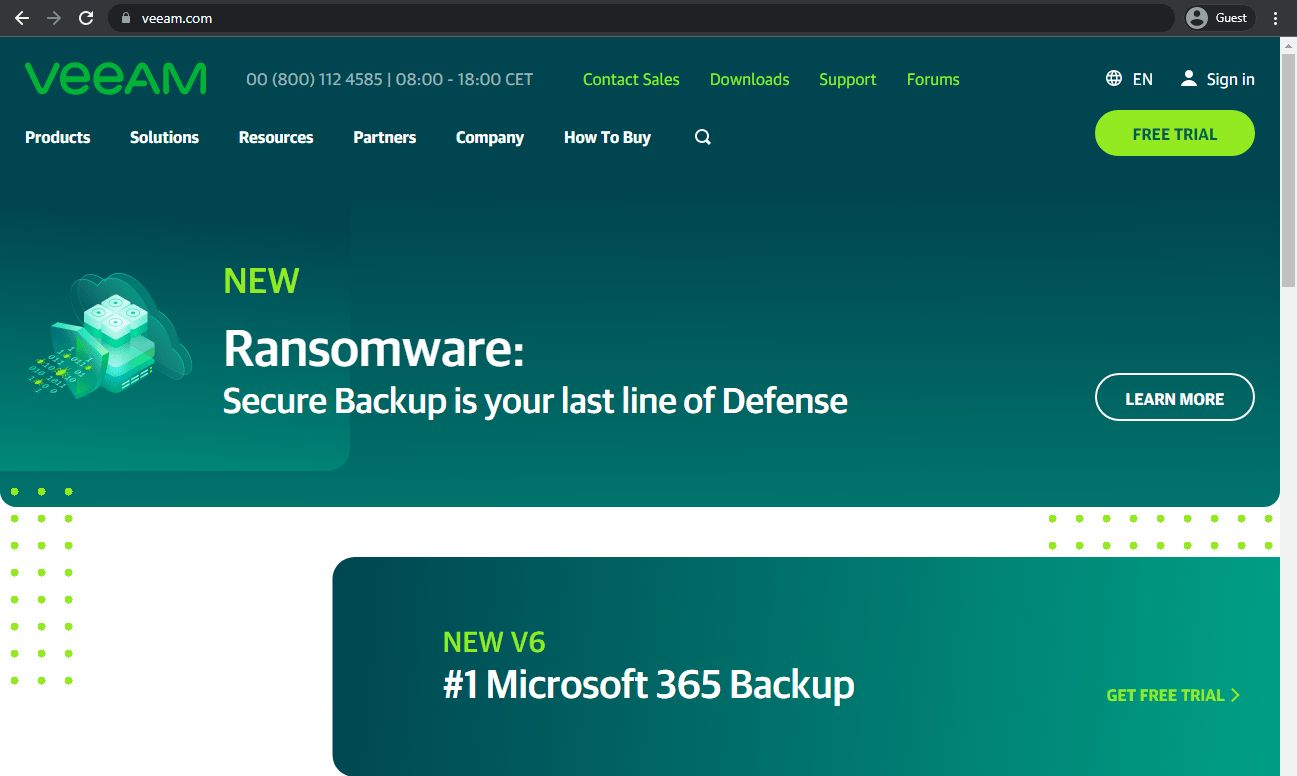Image resolution: width=1297 pixels, height=776 pixels.
Task: Open the search on the Veeam navigation bar
Action: (x=702, y=137)
